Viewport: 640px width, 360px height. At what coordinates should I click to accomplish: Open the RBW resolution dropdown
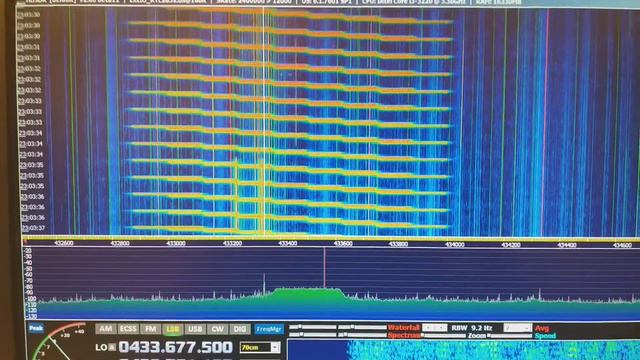coord(435,328)
